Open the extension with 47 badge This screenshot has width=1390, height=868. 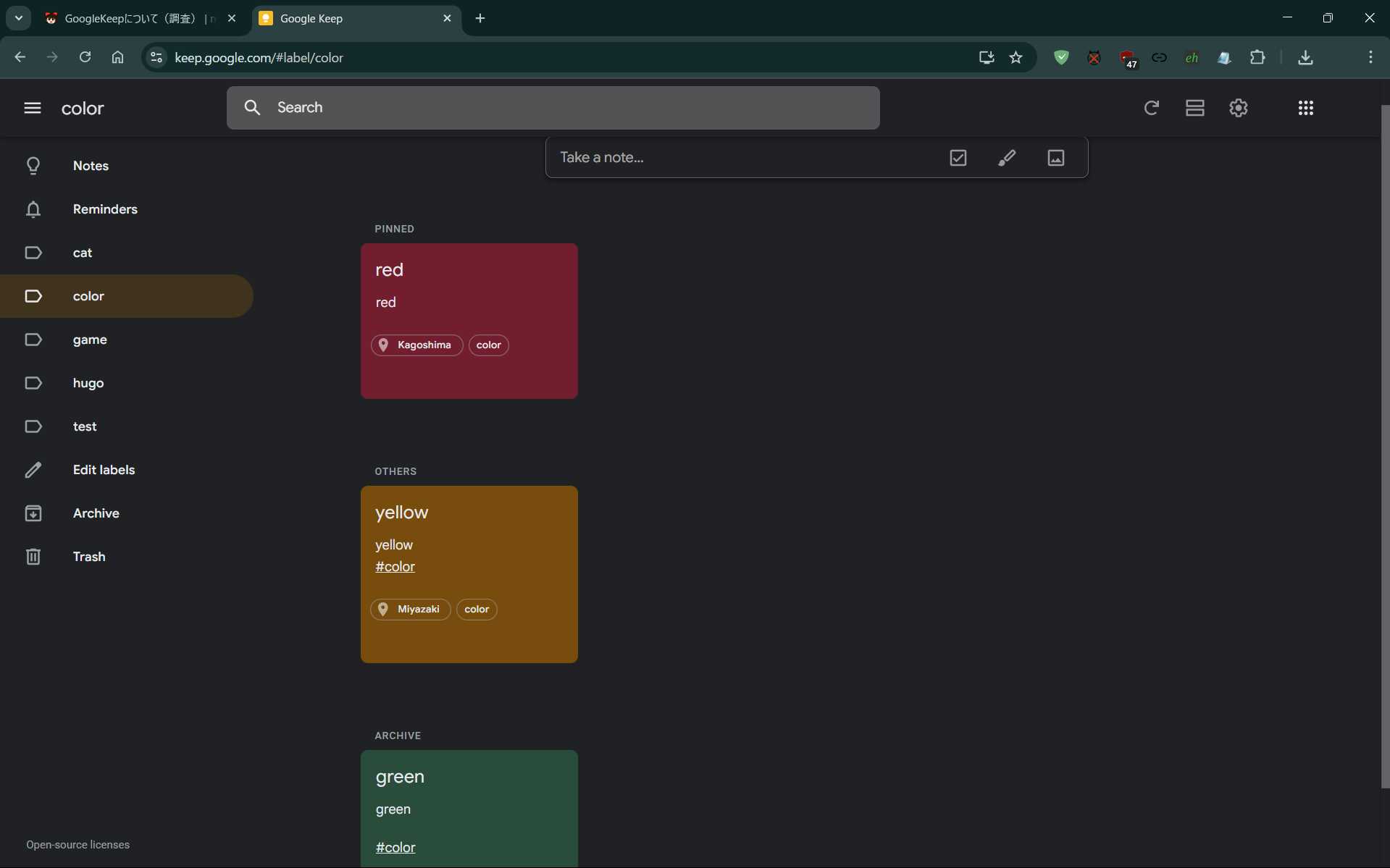click(x=1127, y=58)
